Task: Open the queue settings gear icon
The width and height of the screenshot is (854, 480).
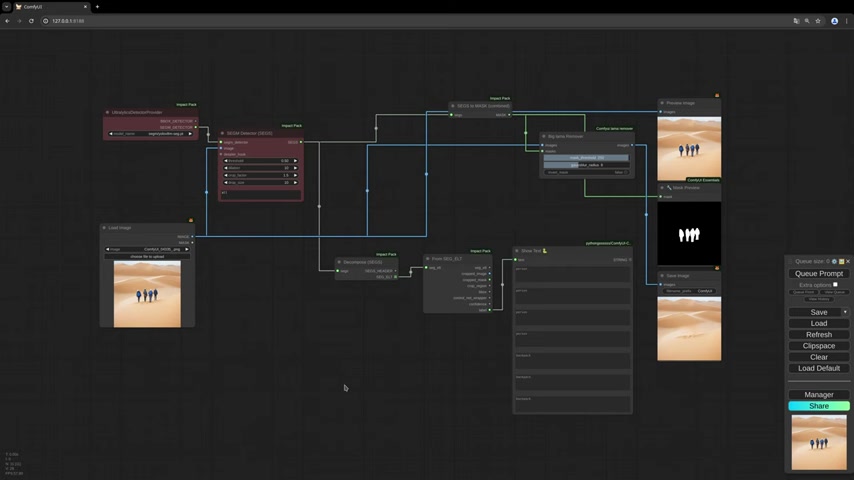Action: [835, 261]
